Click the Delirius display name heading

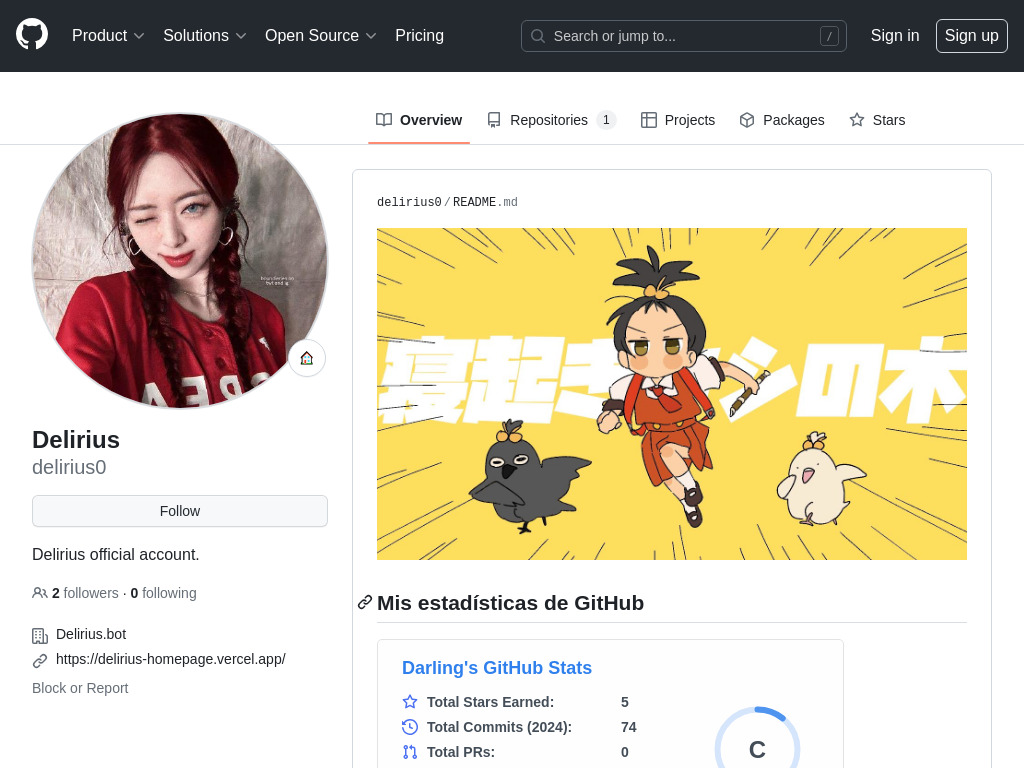(x=76, y=440)
